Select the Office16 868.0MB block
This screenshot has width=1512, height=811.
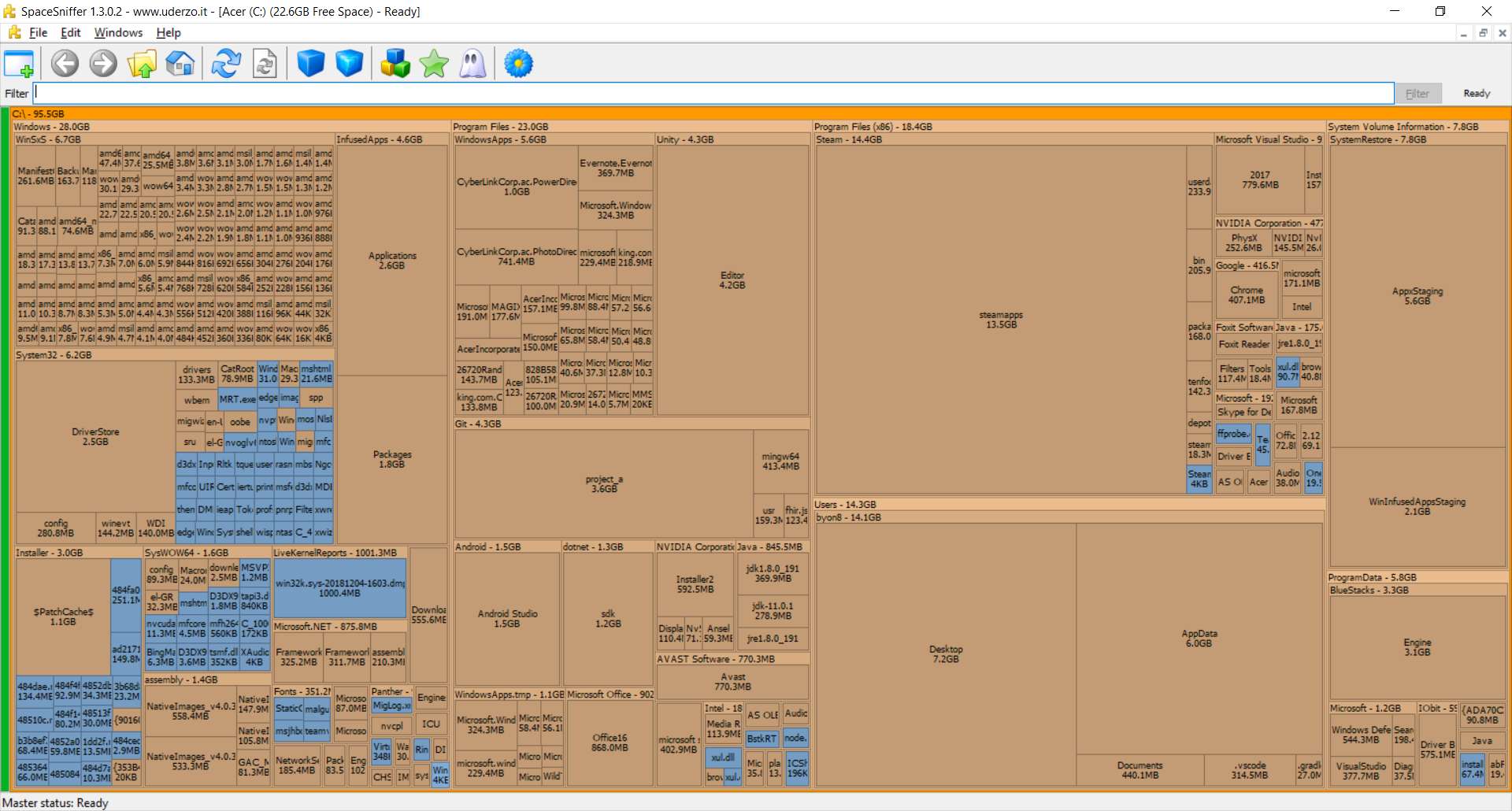coord(610,742)
